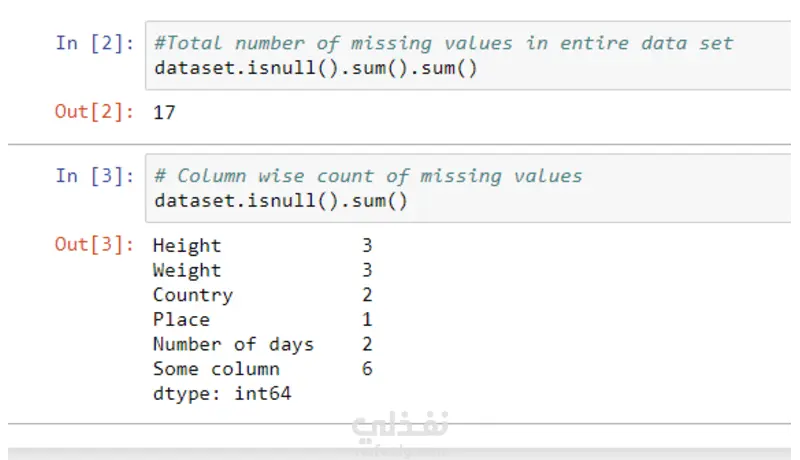Click the In [2] code cell input

[468, 56]
